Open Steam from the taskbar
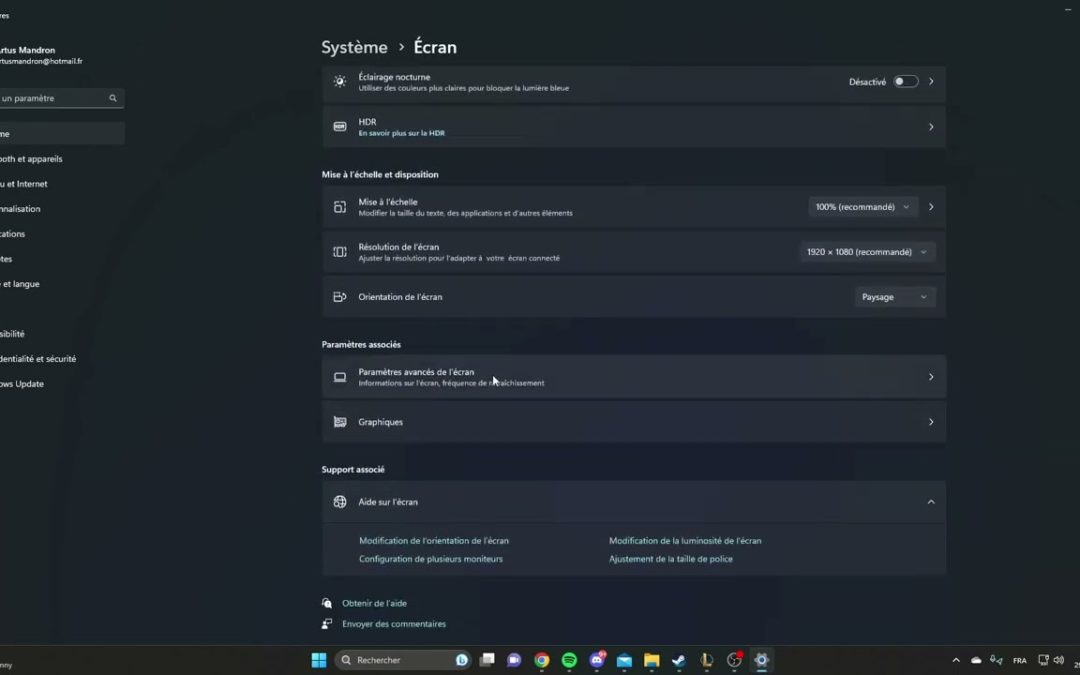Image resolution: width=1080 pixels, height=675 pixels. [679, 661]
